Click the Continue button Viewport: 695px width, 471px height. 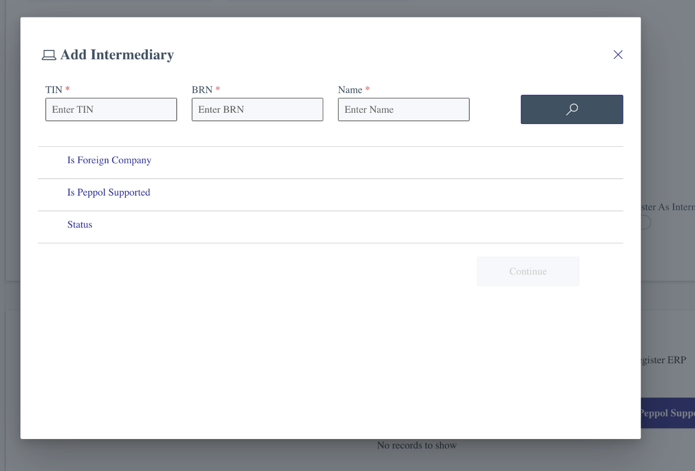528,271
